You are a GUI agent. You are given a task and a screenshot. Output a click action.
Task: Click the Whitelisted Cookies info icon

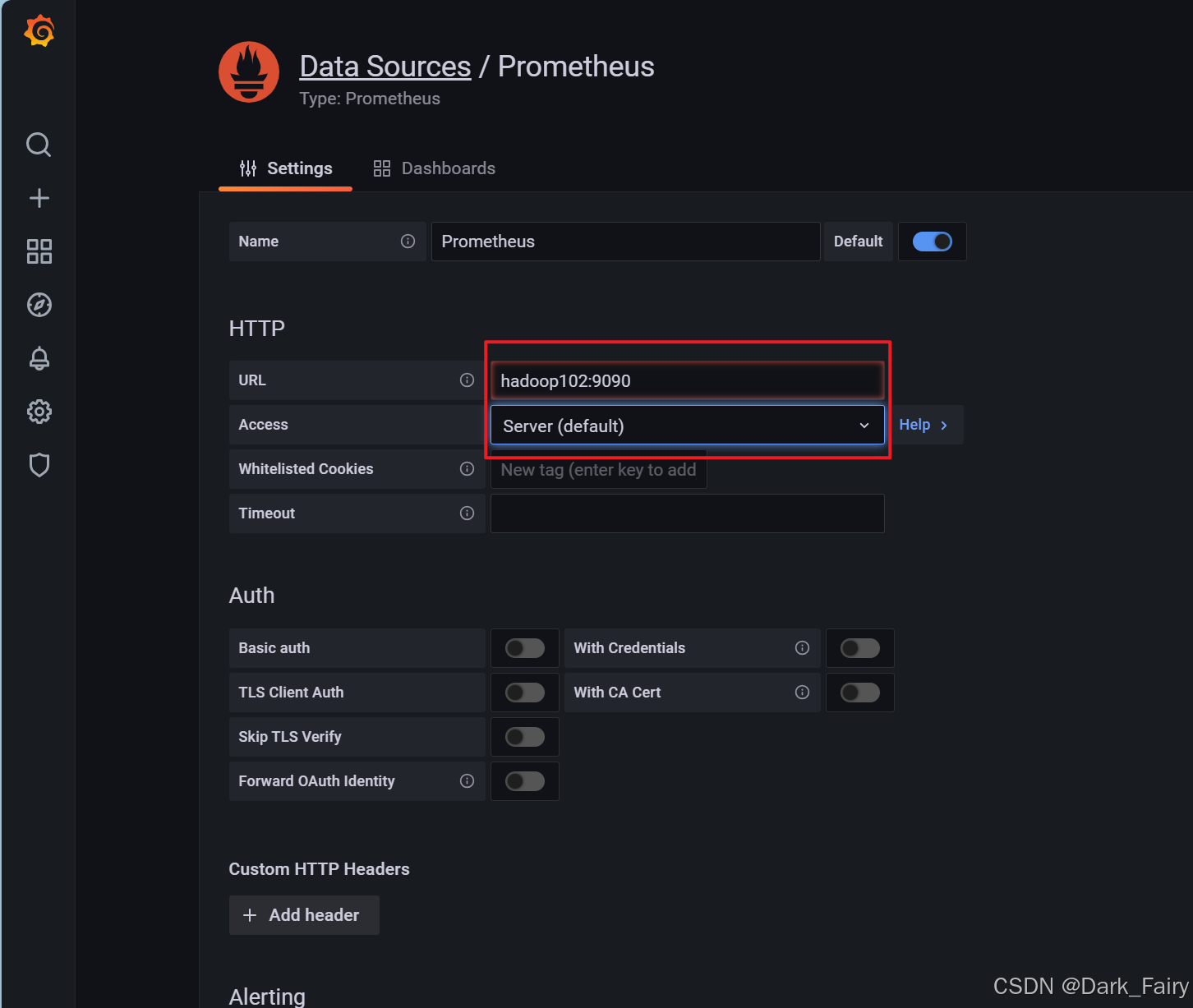(467, 469)
